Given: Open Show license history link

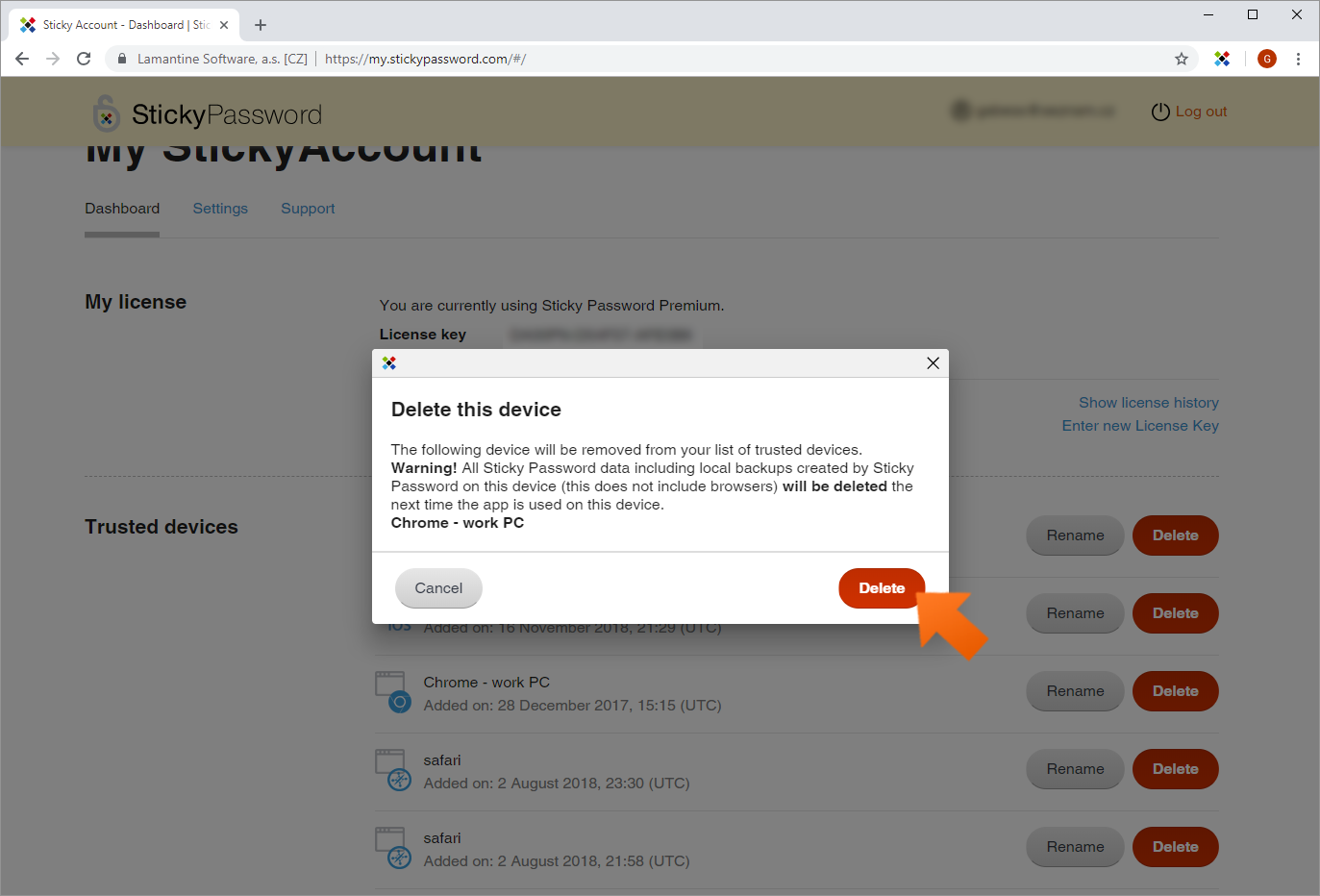Looking at the screenshot, I should (1149, 403).
